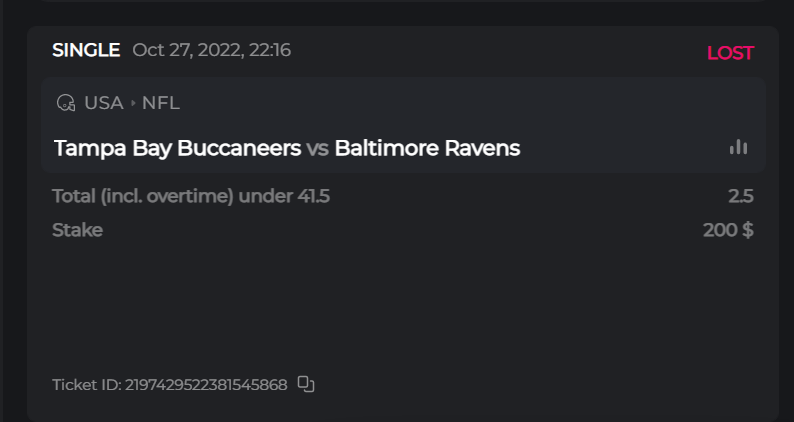Click Baltimore Ravens team name
Image resolution: width=794 pixels, height=422 pixels.
pyautogui.click(x=427, y=149)
